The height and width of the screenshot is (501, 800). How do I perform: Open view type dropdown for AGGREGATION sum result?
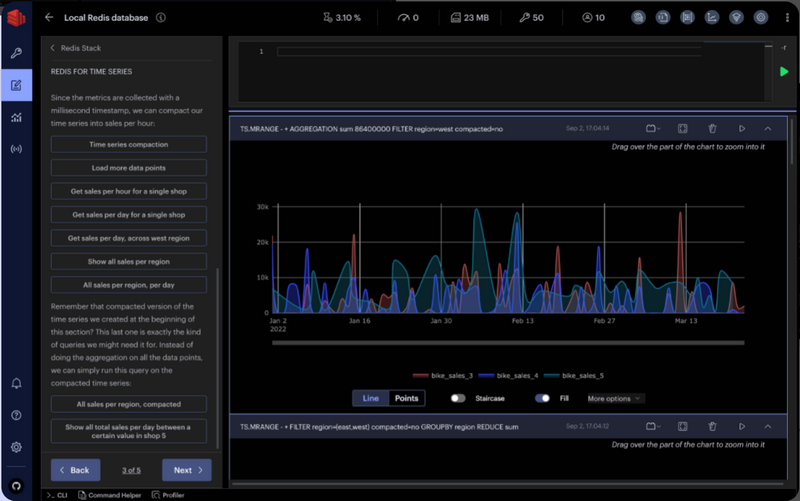coord(653,129)
